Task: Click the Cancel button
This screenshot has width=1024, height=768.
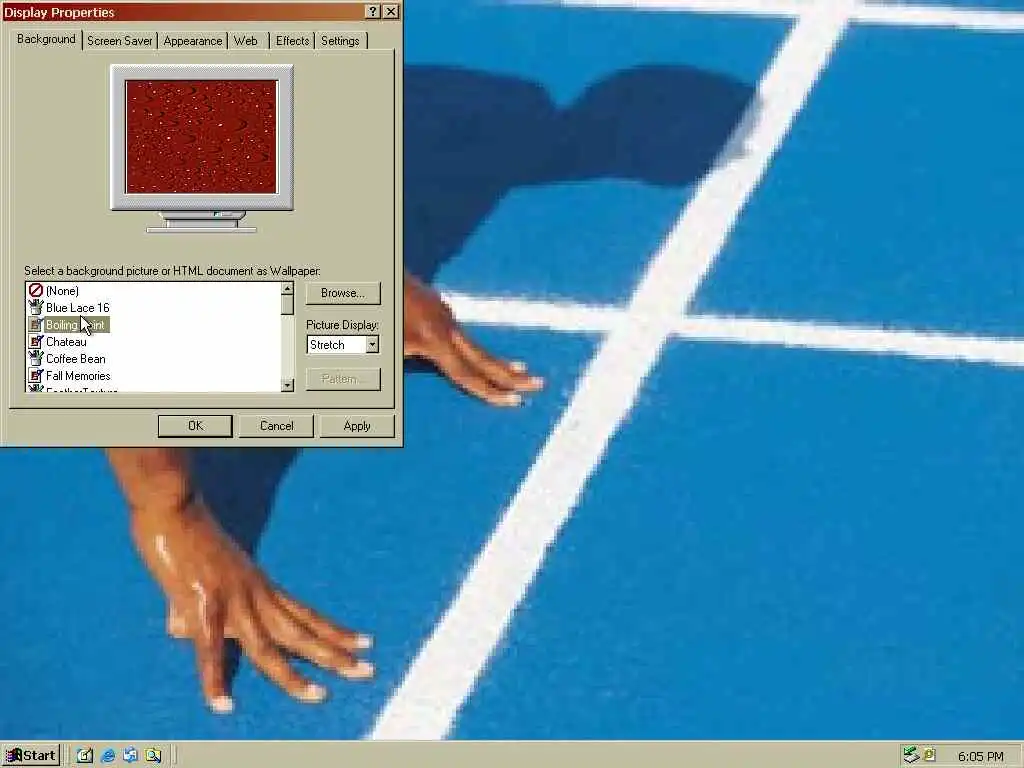Action: 276,426
